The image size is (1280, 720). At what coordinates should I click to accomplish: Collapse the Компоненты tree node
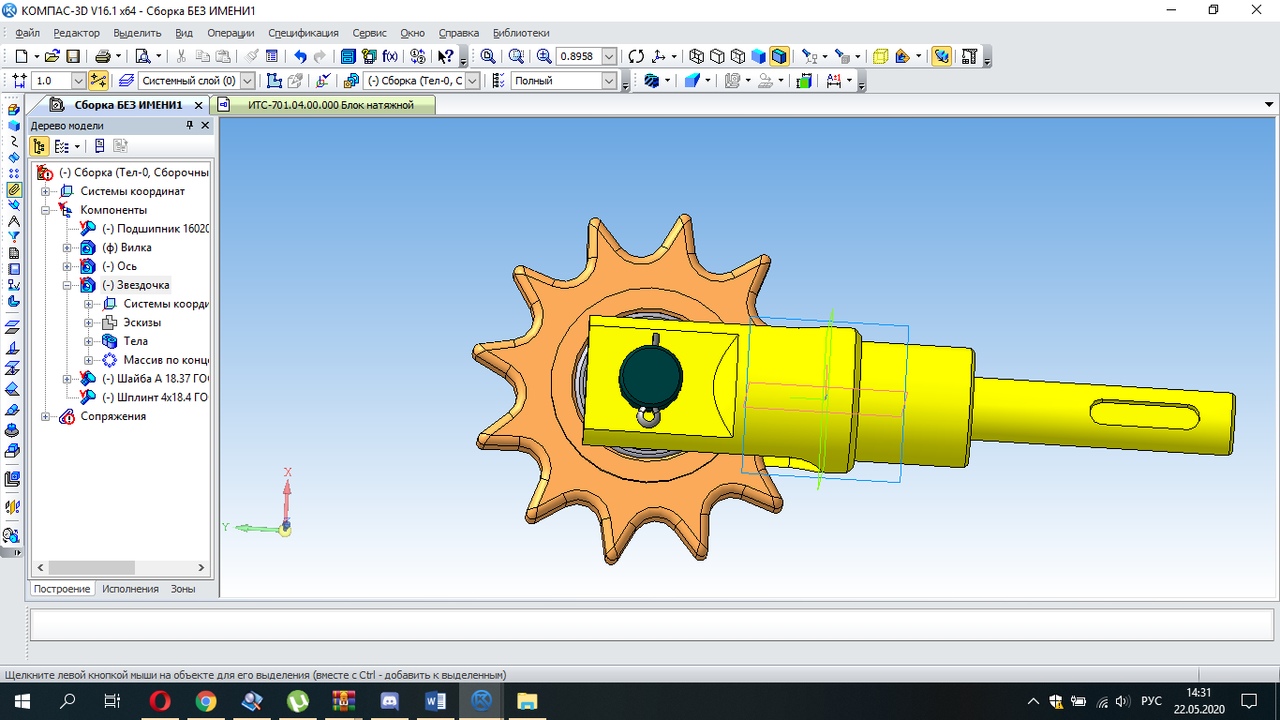coord(45,210)
